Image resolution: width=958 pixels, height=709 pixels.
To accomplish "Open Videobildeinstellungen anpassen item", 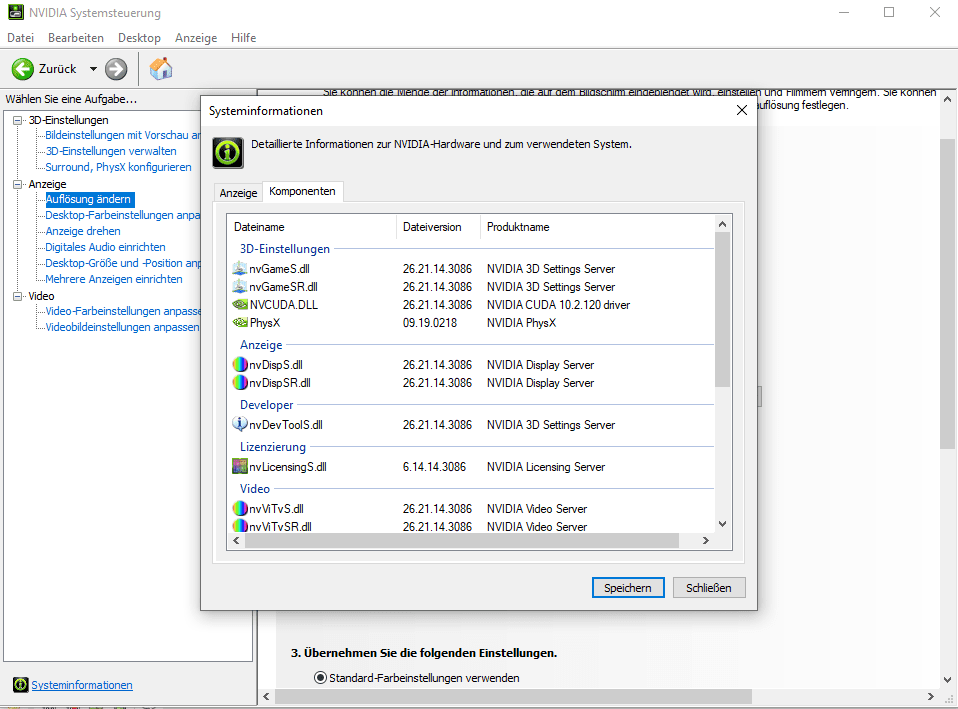I will pyautogui.click(x=123, y=327).
